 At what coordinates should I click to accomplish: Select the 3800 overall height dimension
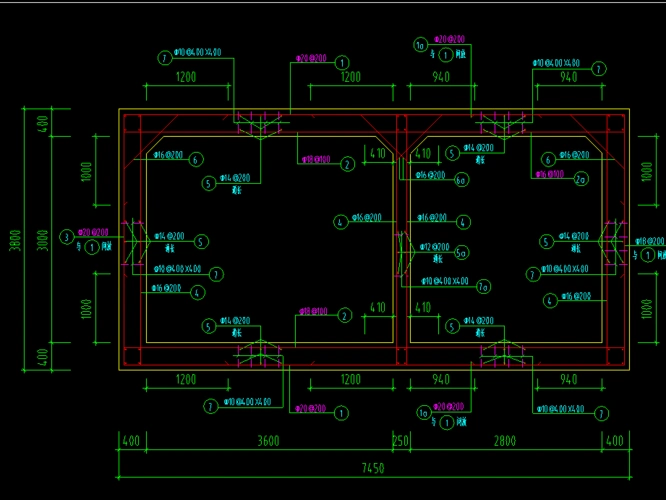click(15, 239)
